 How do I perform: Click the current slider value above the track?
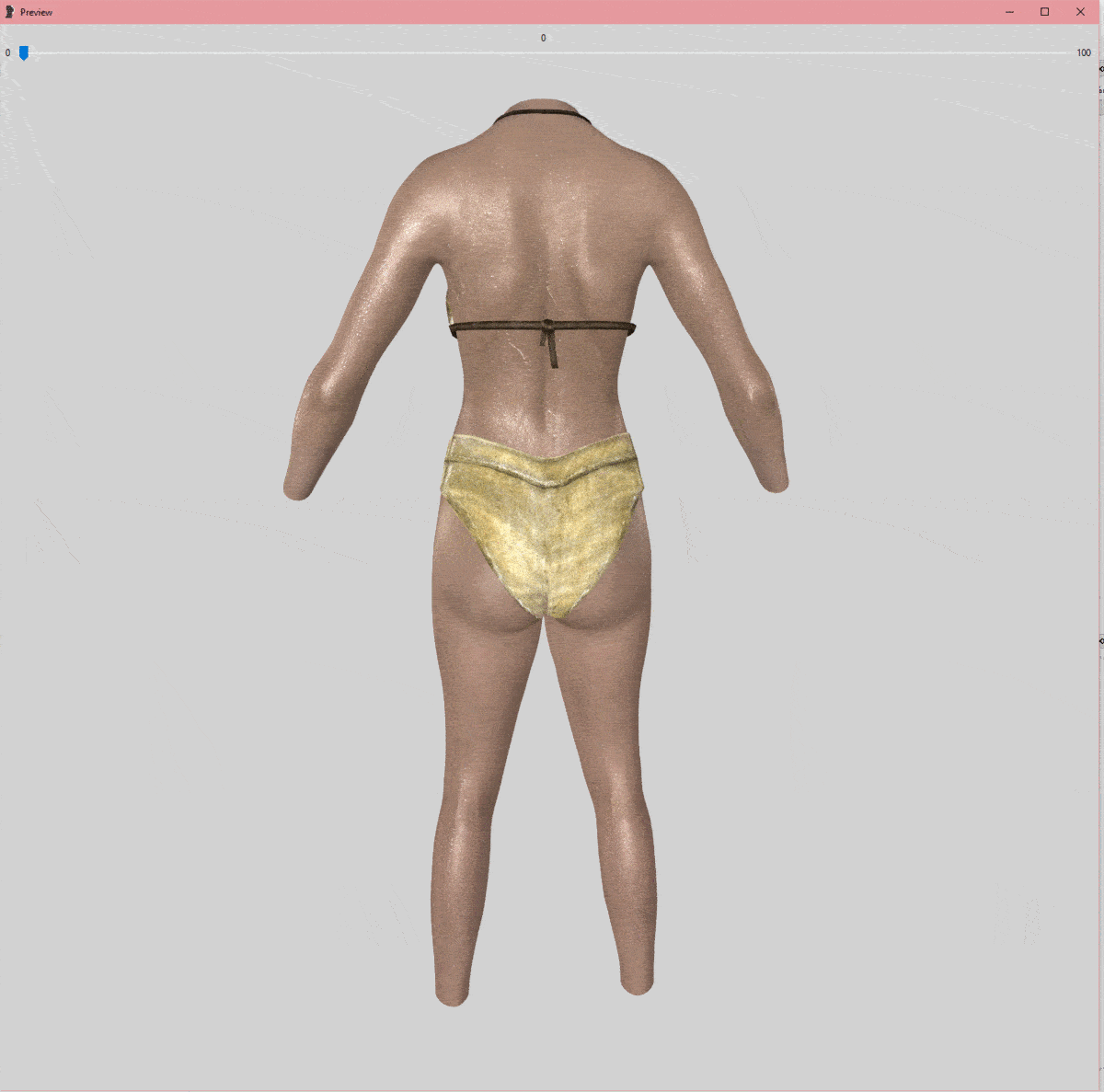click(x=543, y=39)
